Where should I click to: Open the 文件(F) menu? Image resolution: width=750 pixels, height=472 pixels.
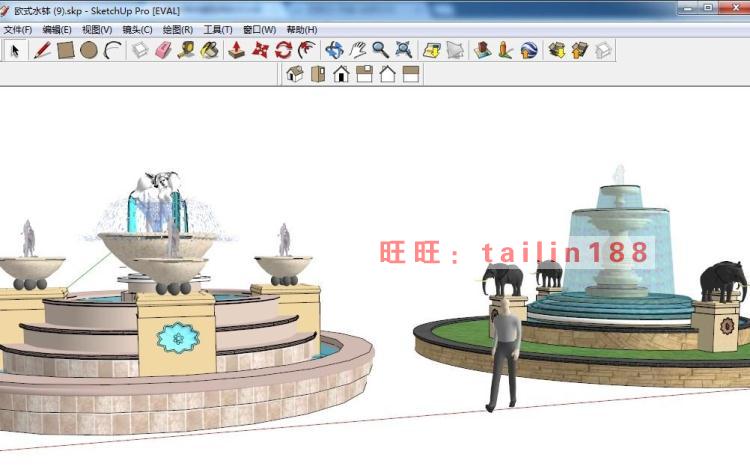(x=18, y=30)
